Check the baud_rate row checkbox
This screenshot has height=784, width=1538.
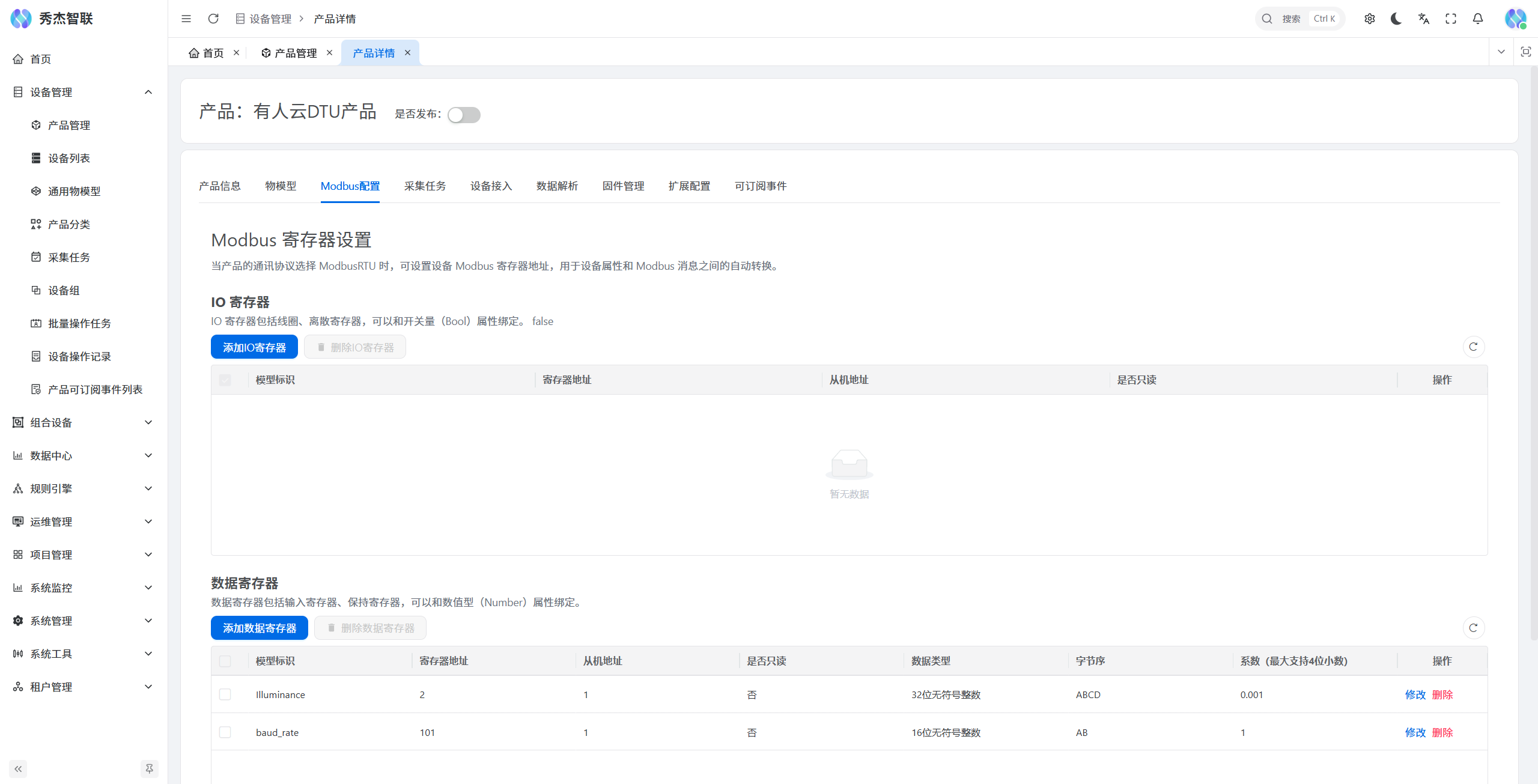pos(225,732)
